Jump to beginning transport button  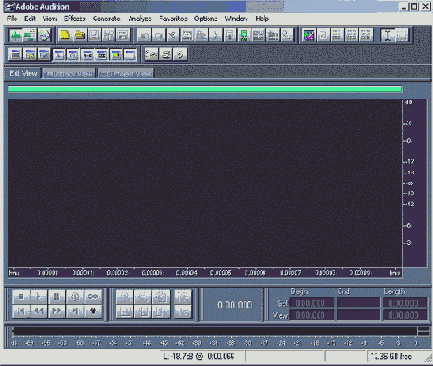pos(21,311)
